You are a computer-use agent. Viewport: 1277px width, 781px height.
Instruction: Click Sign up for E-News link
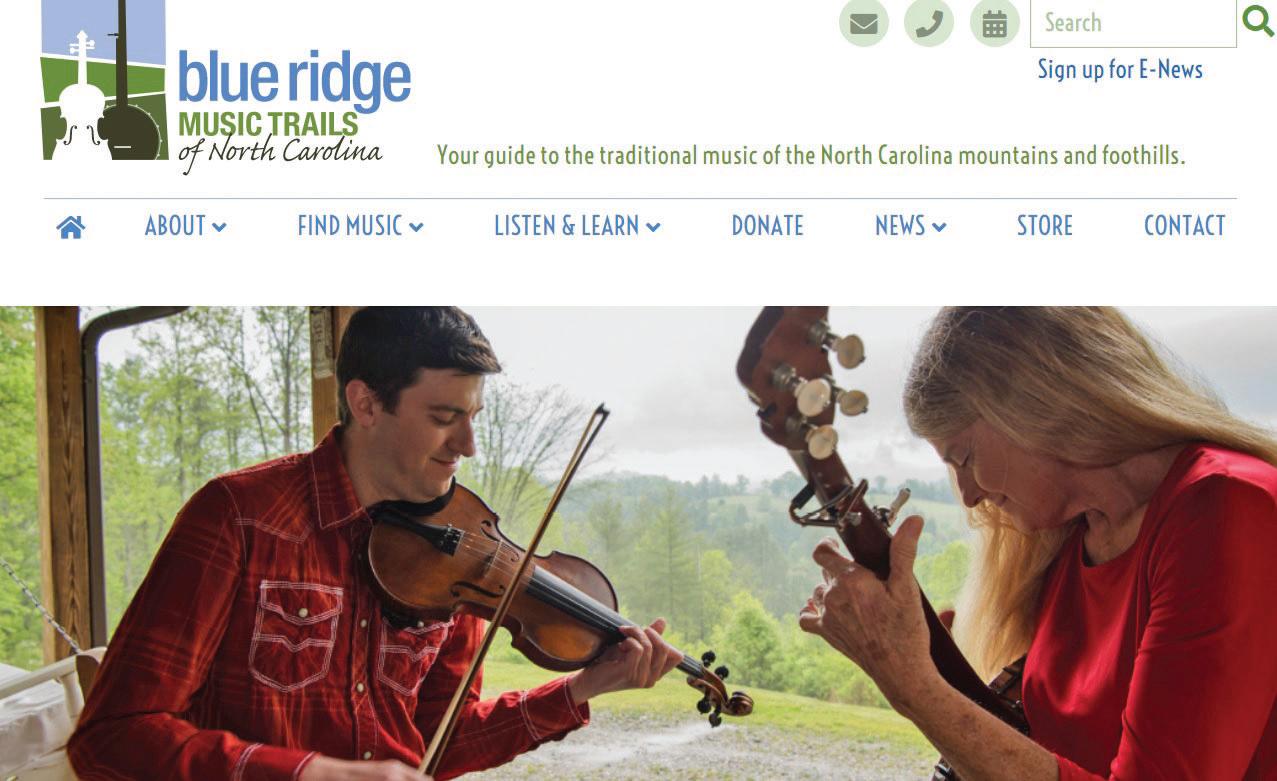(1120, 69)
